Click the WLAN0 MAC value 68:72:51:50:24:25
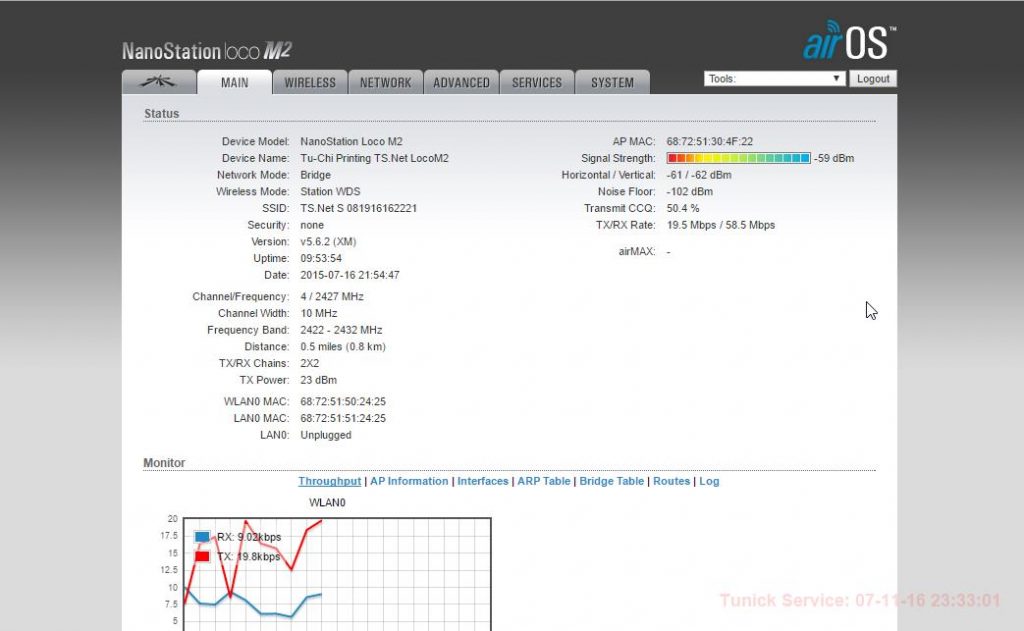 pos(343,401)
